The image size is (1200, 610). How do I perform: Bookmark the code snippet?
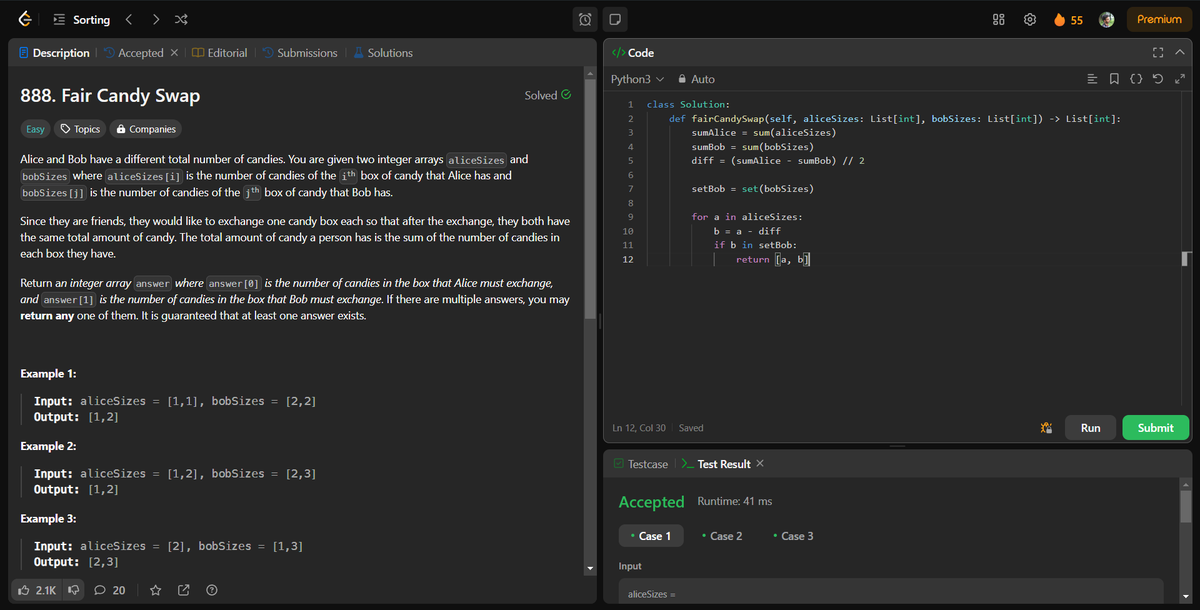(1115, 79)
